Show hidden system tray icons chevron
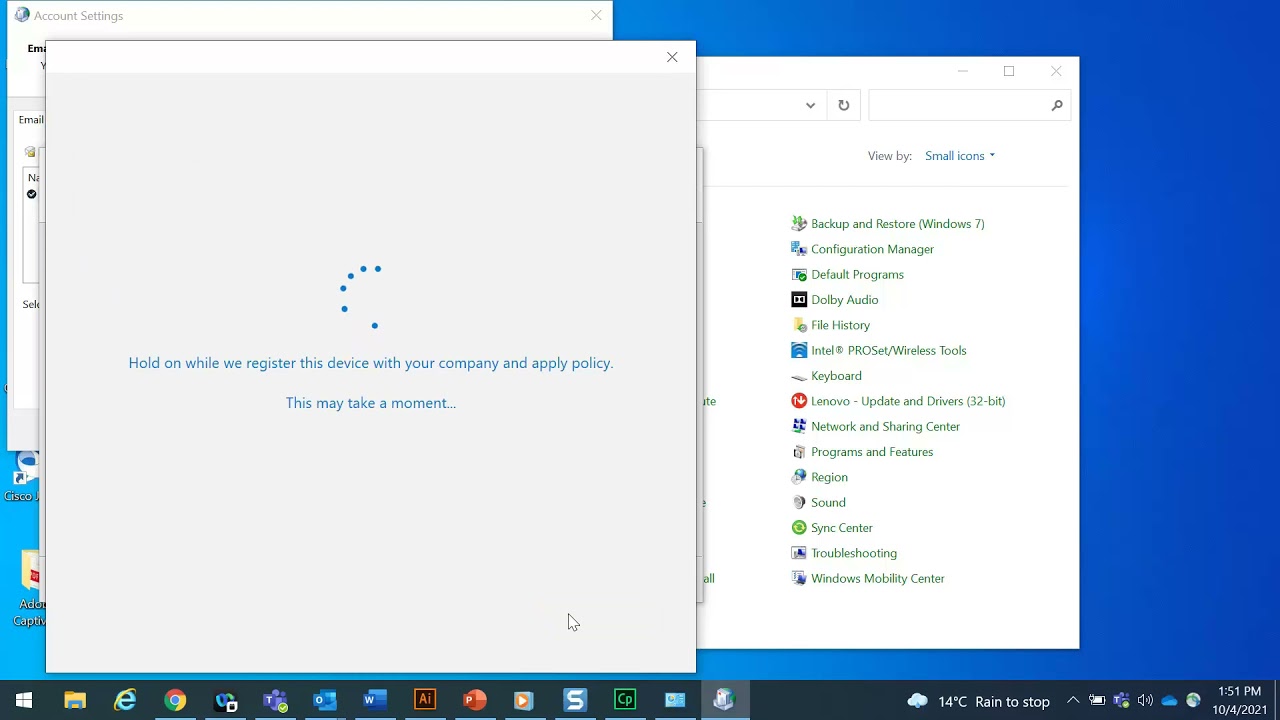Image resolution: width=1280 pixels, height=720 pixels. (1073, 701)
